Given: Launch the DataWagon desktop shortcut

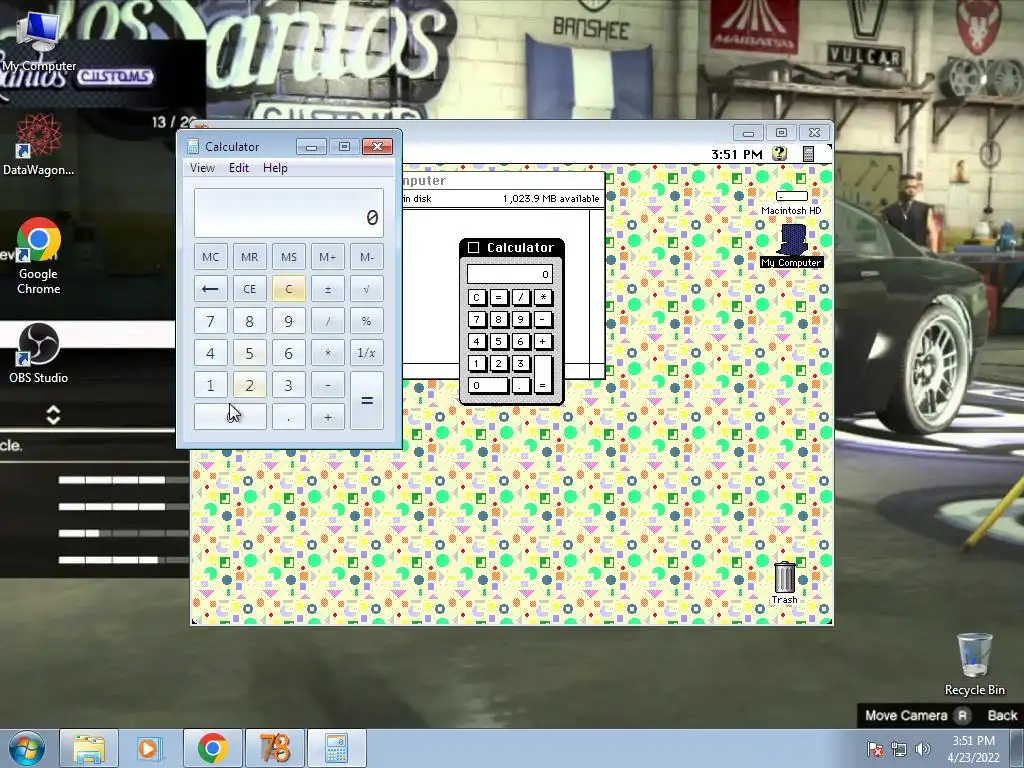Looking at the screenshot, I should pyautogui.click(x=38, y=145).
